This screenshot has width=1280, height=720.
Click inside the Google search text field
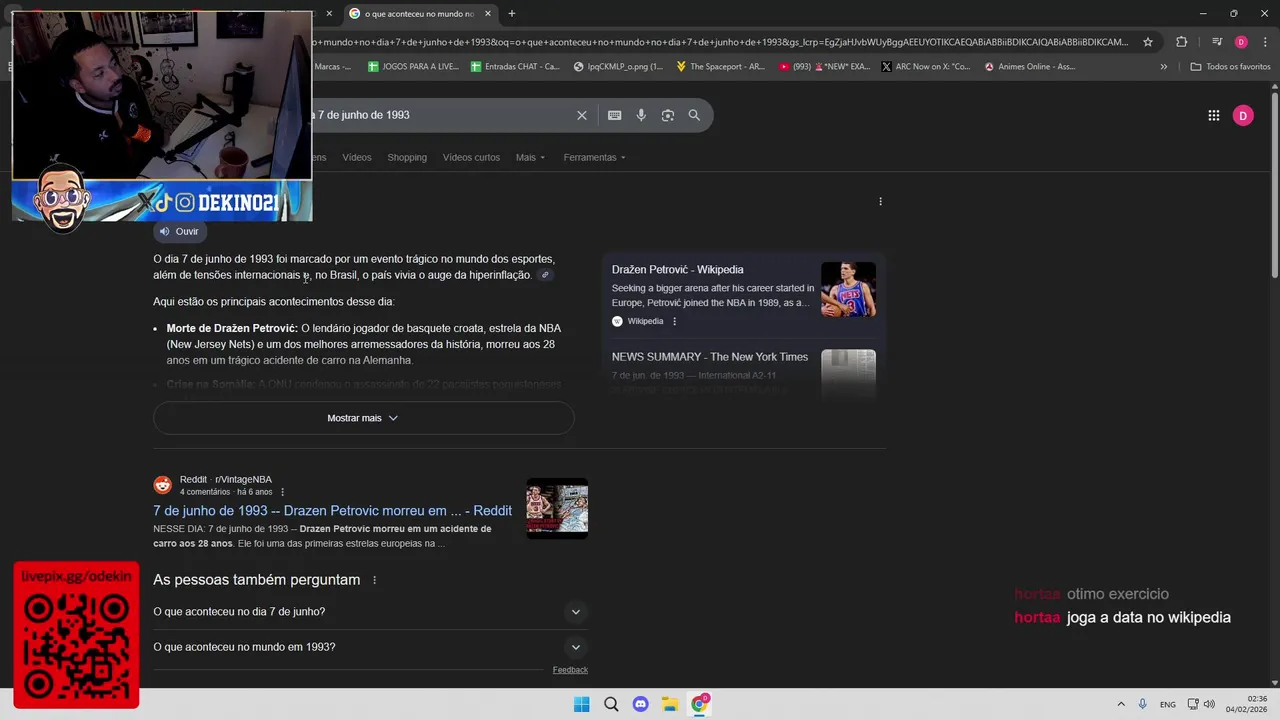click(440, 115)
